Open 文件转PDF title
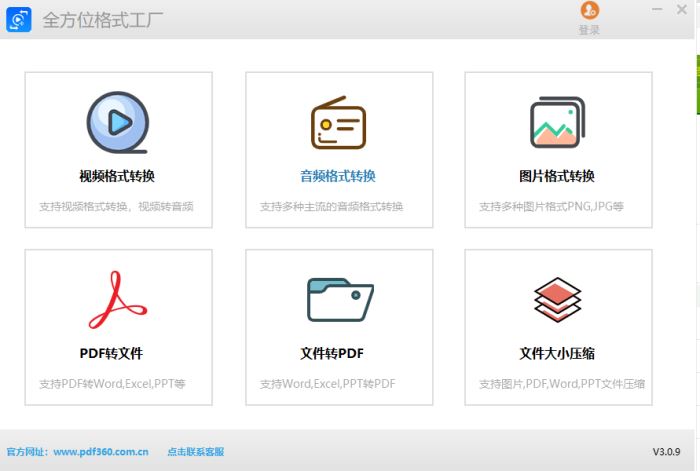This screenshot has width=700, height=471. point(332,353)
